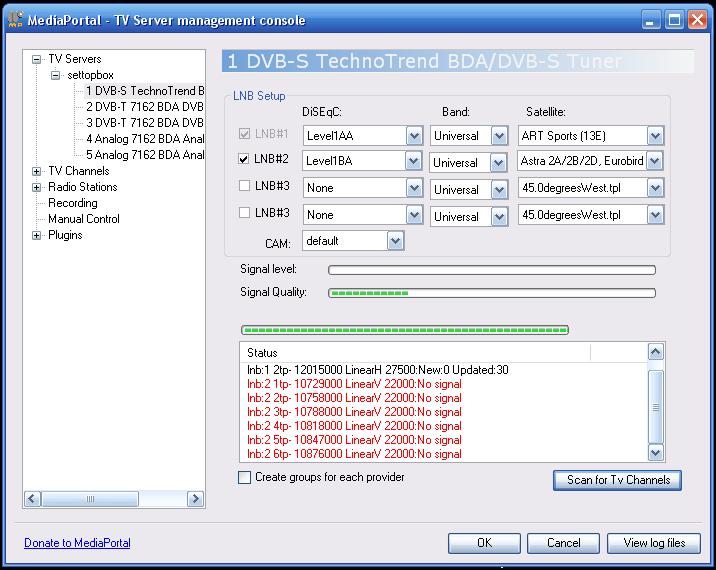Follow the Donate to MediaPortal link
This screenshot has height=570, width=716.
click(x=77, y=543)
